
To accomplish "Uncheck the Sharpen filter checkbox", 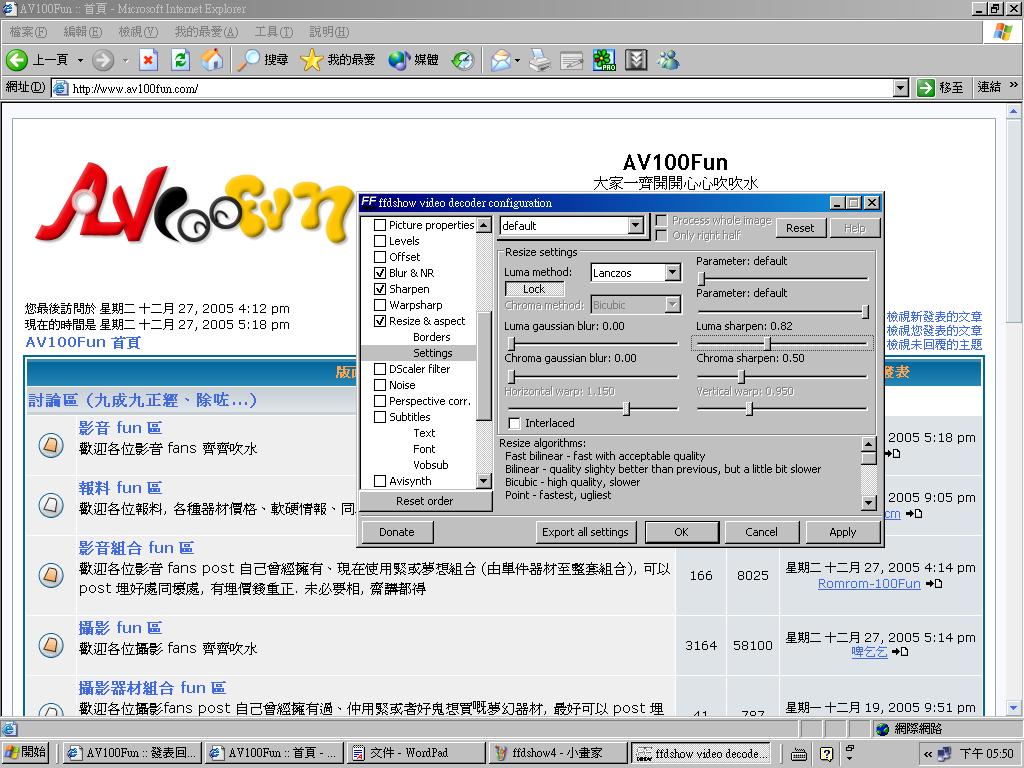I will [x=380, y=289].
